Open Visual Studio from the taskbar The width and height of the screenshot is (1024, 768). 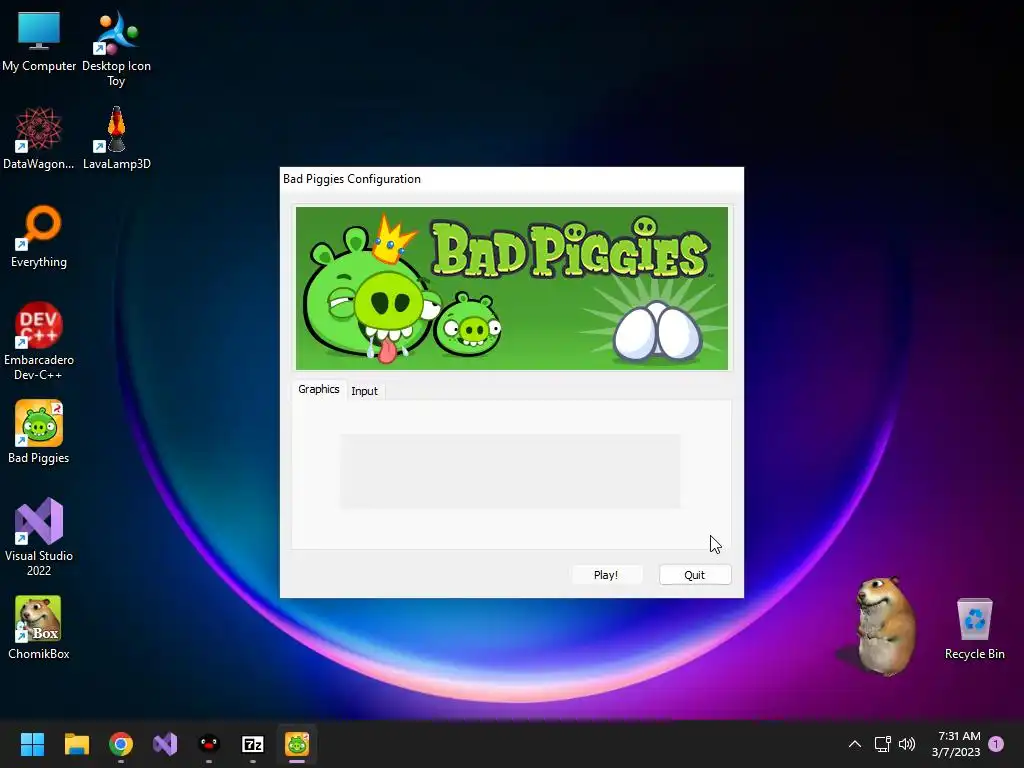(165, 744)
